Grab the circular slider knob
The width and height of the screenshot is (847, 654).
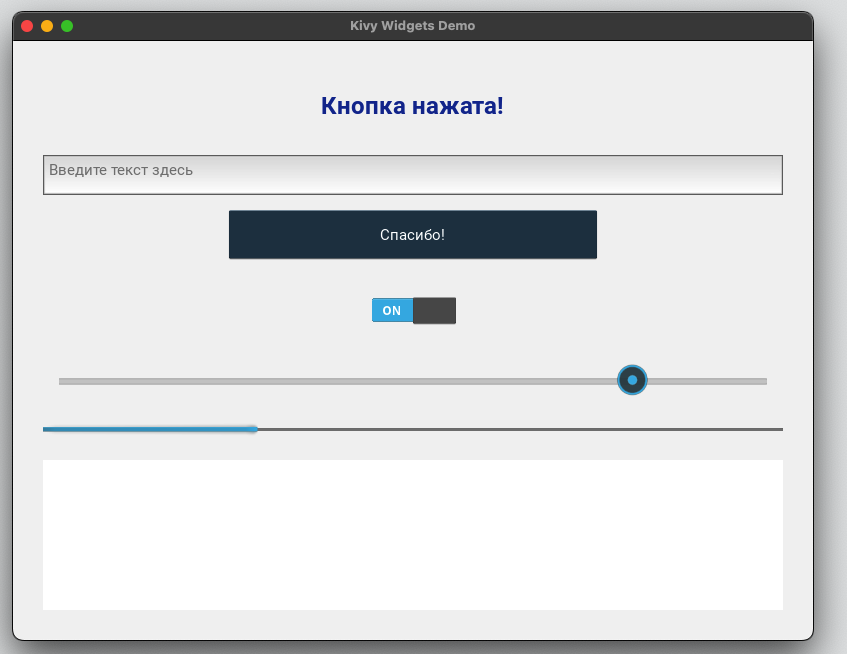pos(632,380)
